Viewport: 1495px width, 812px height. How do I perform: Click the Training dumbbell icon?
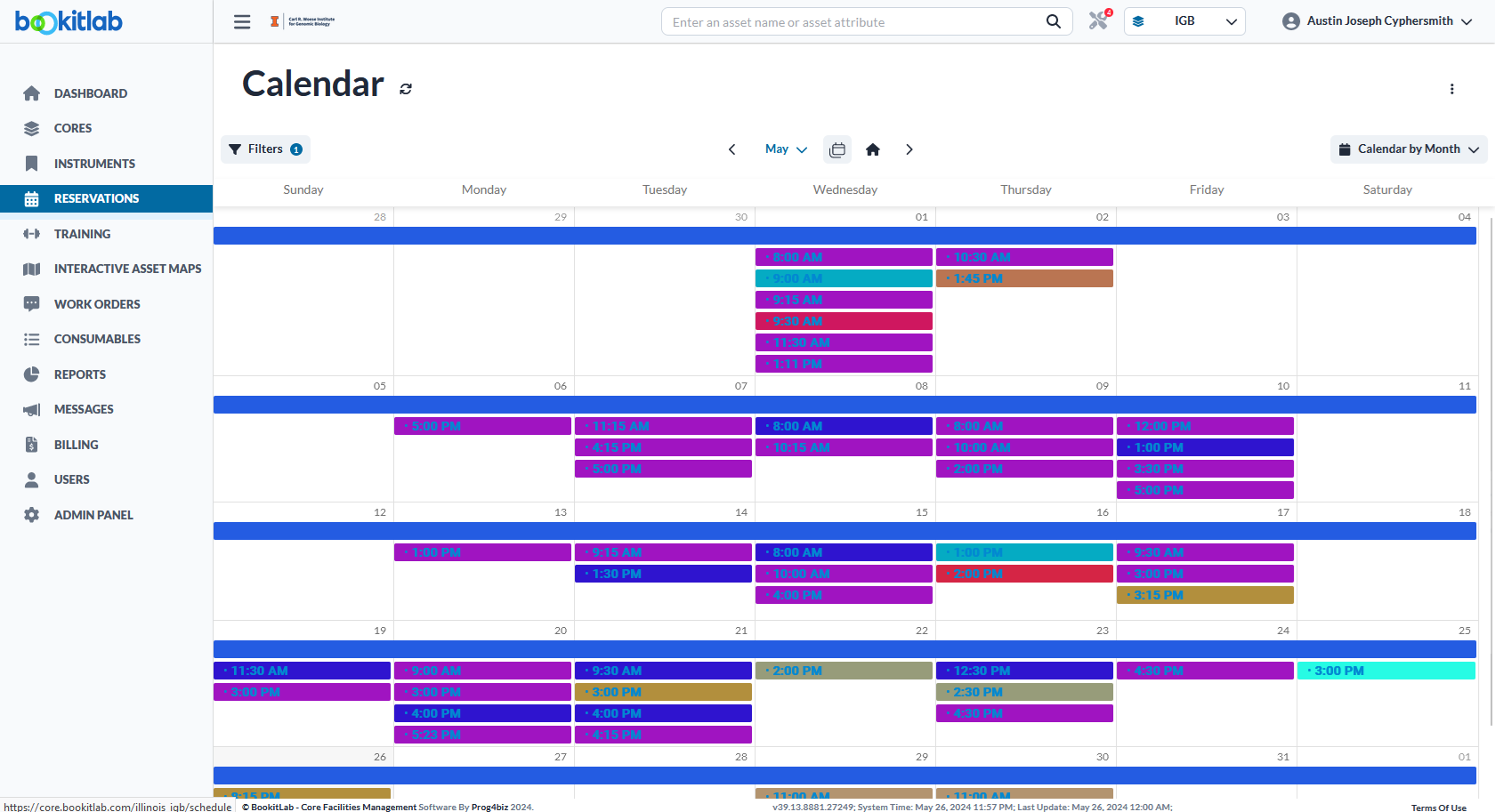[32, 234]
